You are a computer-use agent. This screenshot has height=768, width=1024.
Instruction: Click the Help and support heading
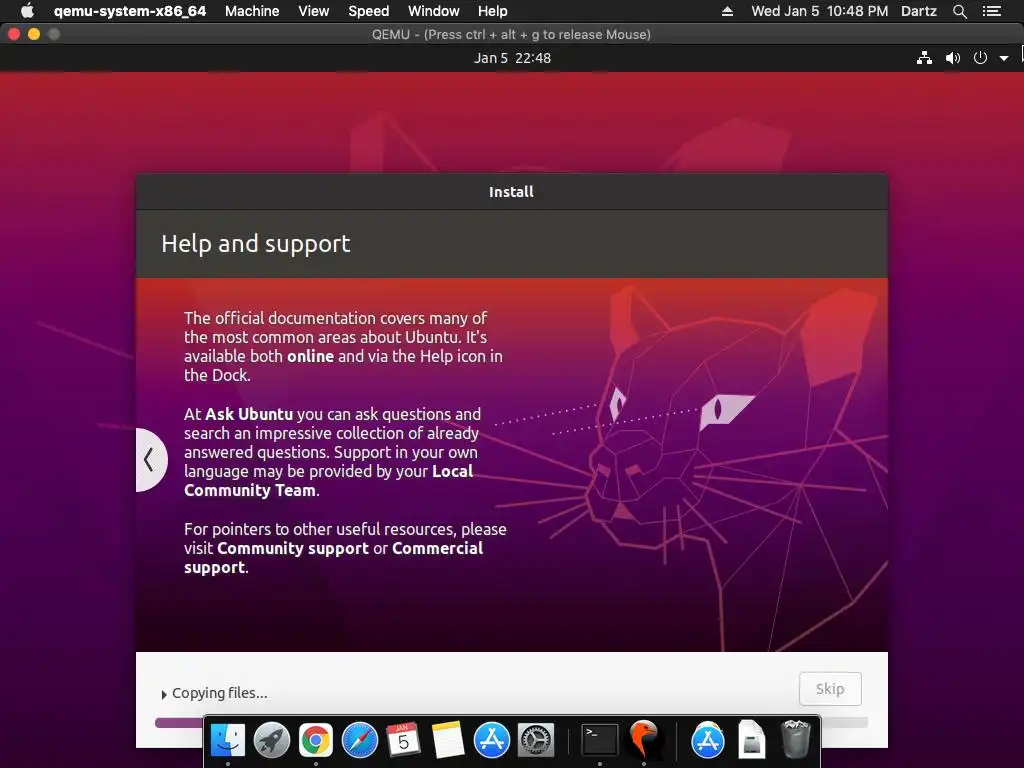(x=256, y=244)
